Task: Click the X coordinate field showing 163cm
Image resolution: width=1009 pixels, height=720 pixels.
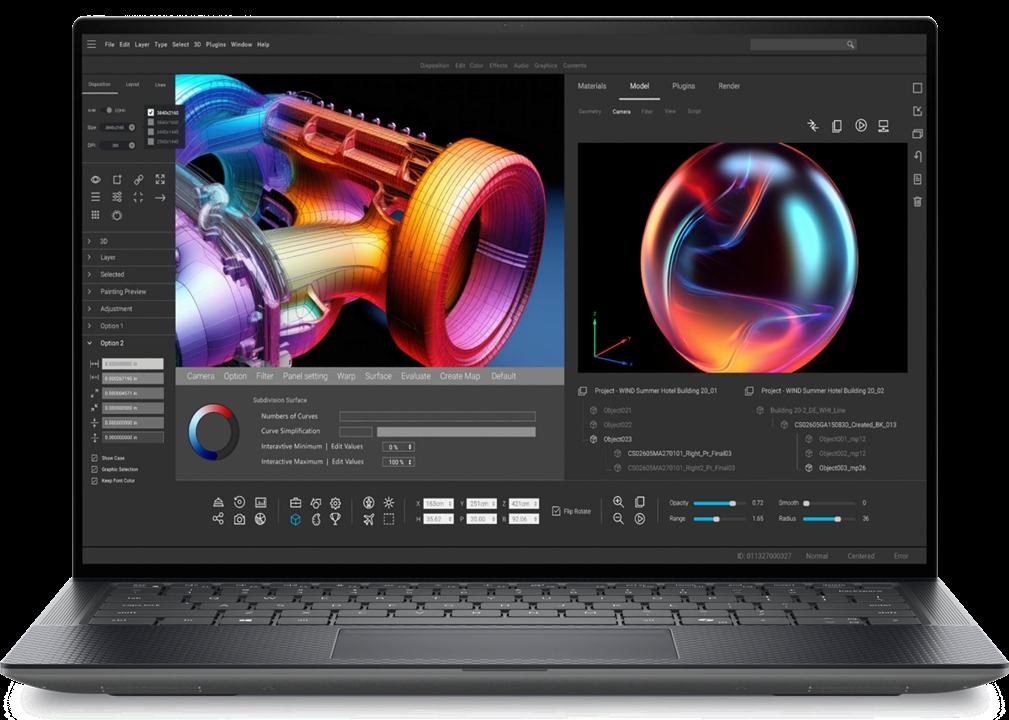Action: (438, 503)
